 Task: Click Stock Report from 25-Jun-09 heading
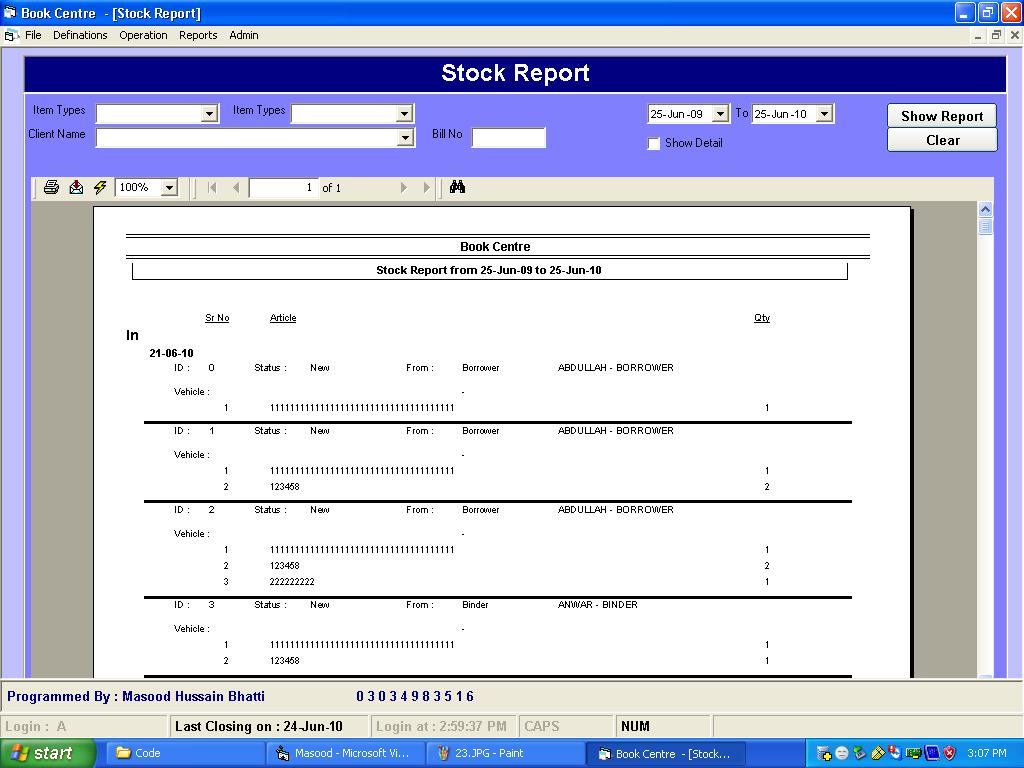488,270
